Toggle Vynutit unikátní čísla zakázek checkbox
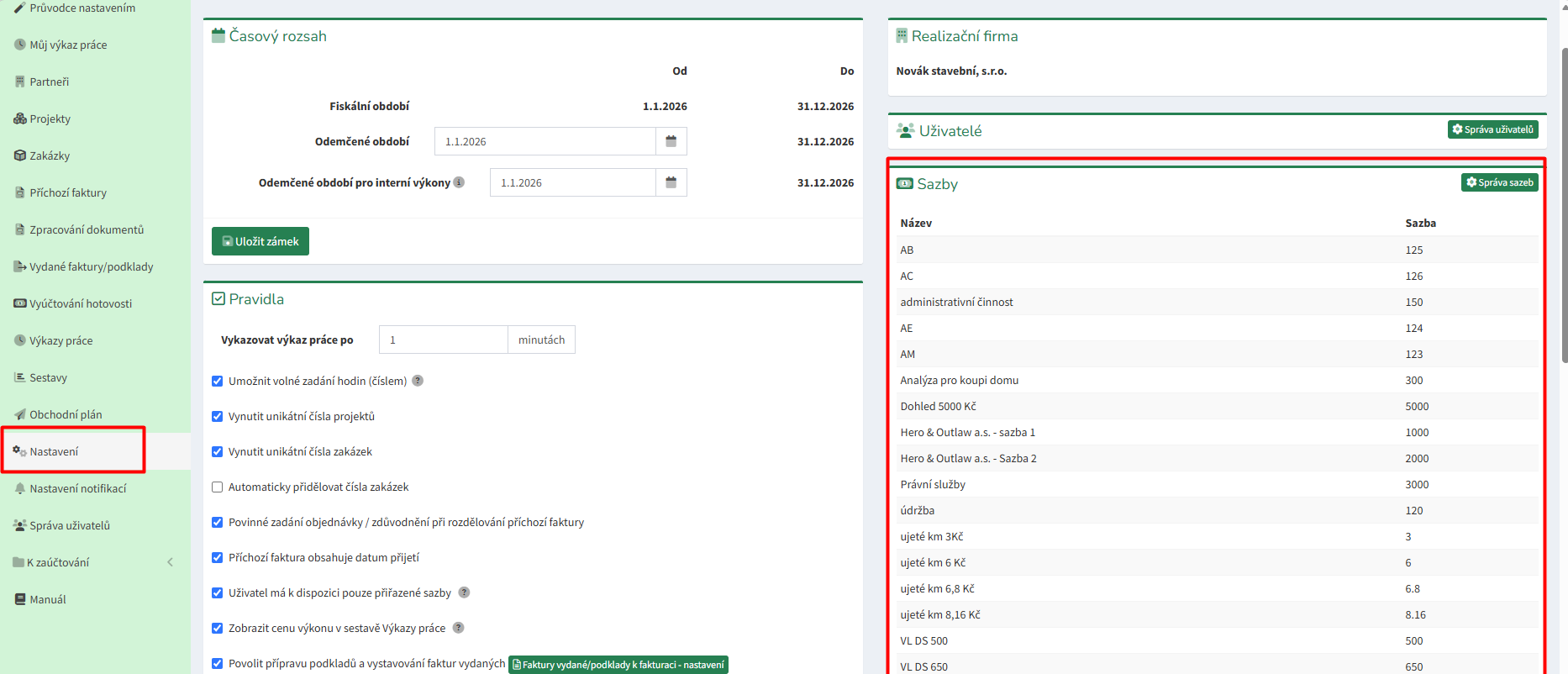Screen dimensions: 1568x674 [x=218, y=451]
